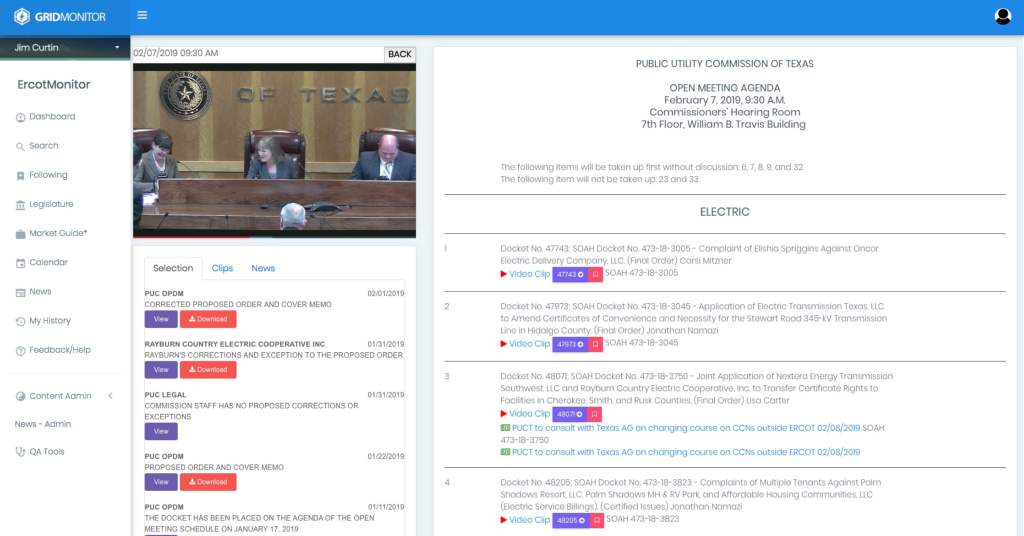
Task: Switch to the Clips tab
Action: tap(222, 268)
